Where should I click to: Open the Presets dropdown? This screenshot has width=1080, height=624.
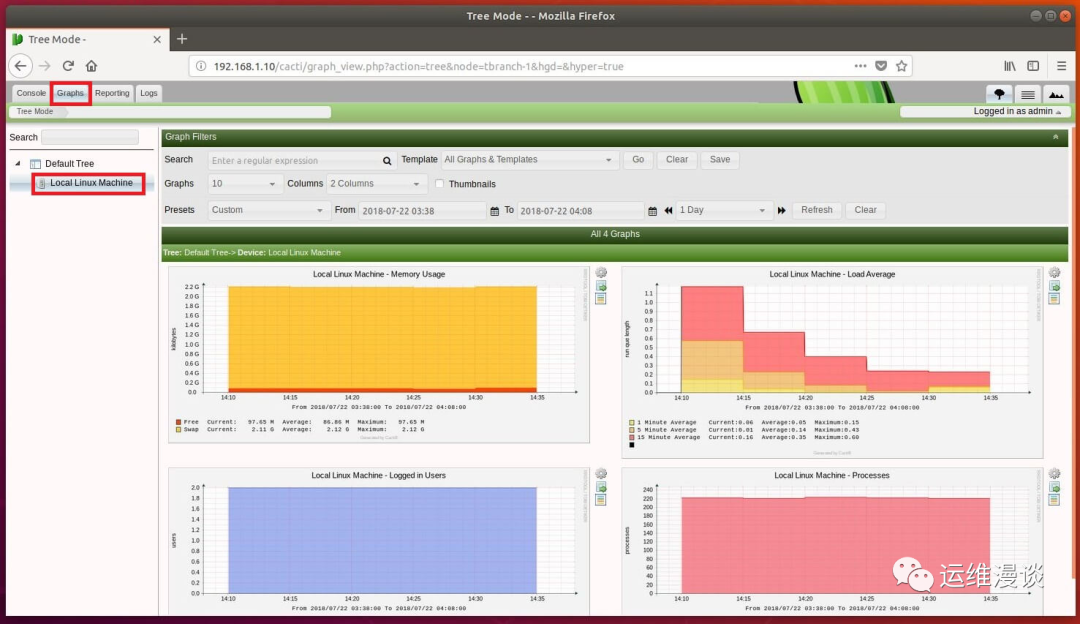coord(267,210)
